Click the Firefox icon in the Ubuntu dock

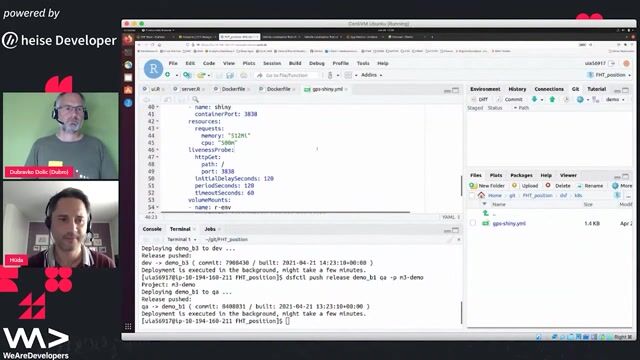pos(128,40)
